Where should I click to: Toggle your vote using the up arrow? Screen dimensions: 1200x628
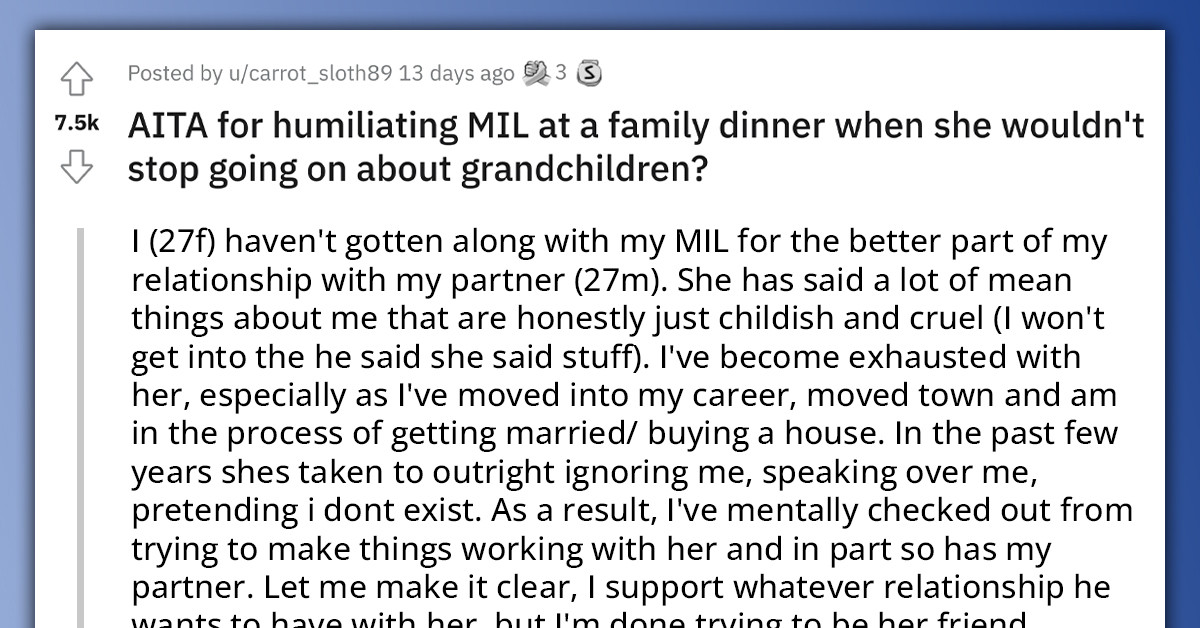coord(76,78)
